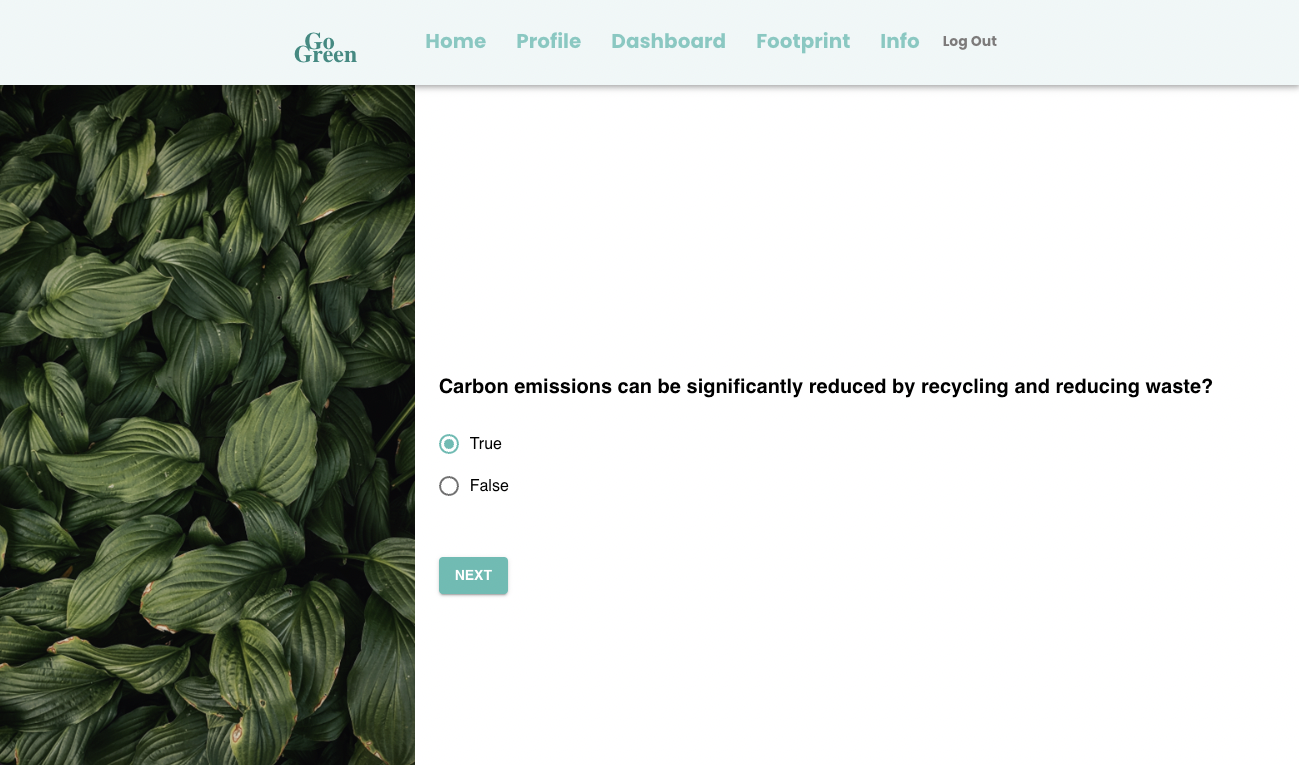Click the carbon emissions question text
The width and height of the screenshot is (1299, 765).
click(825, 386)
